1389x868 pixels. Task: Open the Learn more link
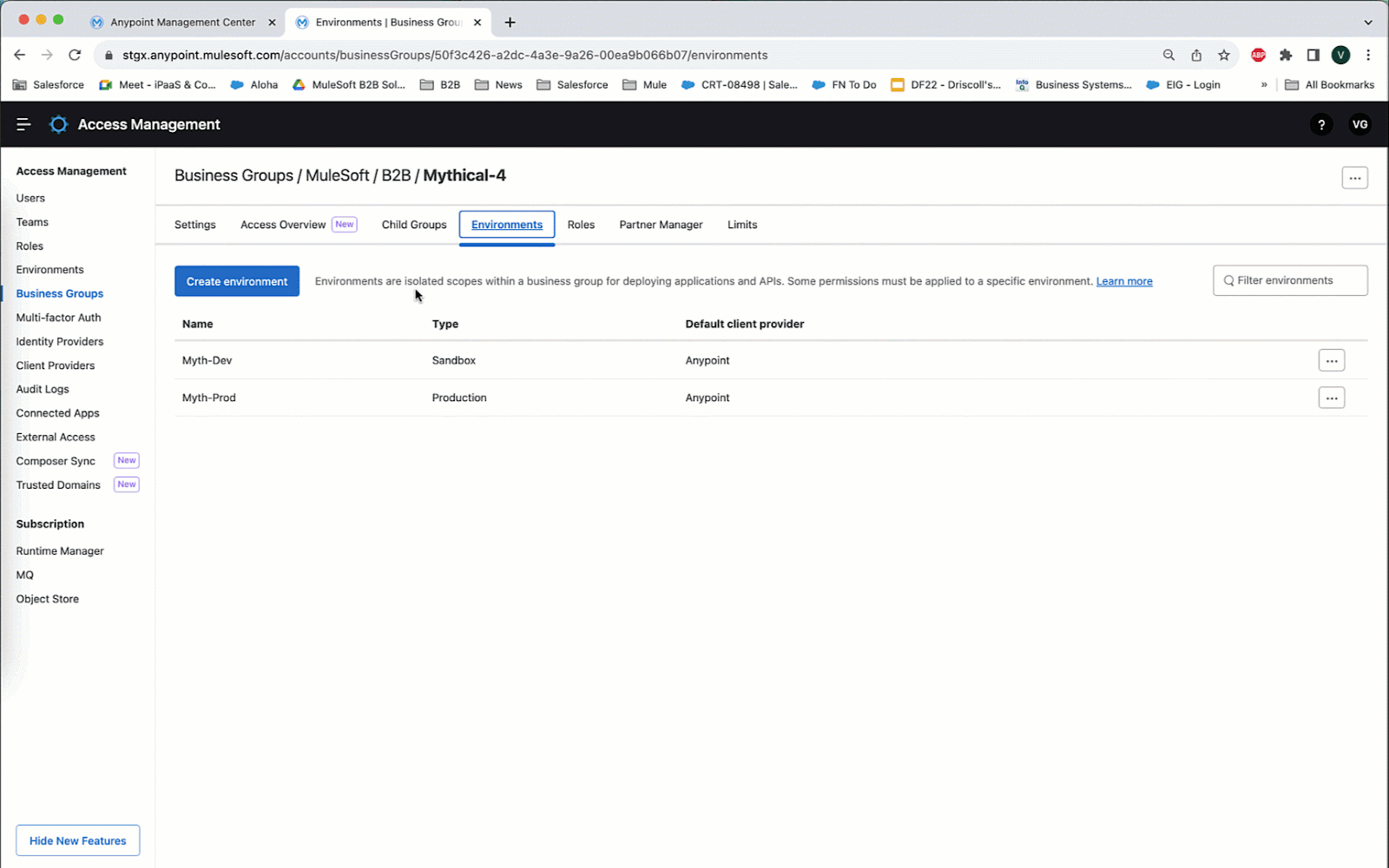(1124, 281)
